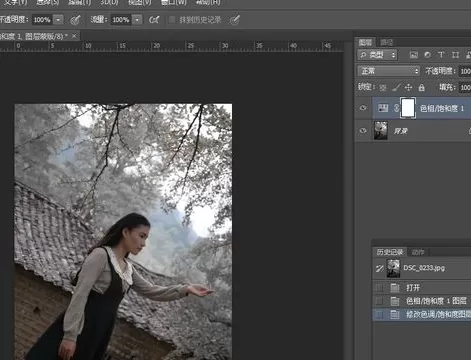Viewport: 471px width, 360px height.
Task: Select the 修改色调/饱和度图层 history state
Action: coord(438,314)
